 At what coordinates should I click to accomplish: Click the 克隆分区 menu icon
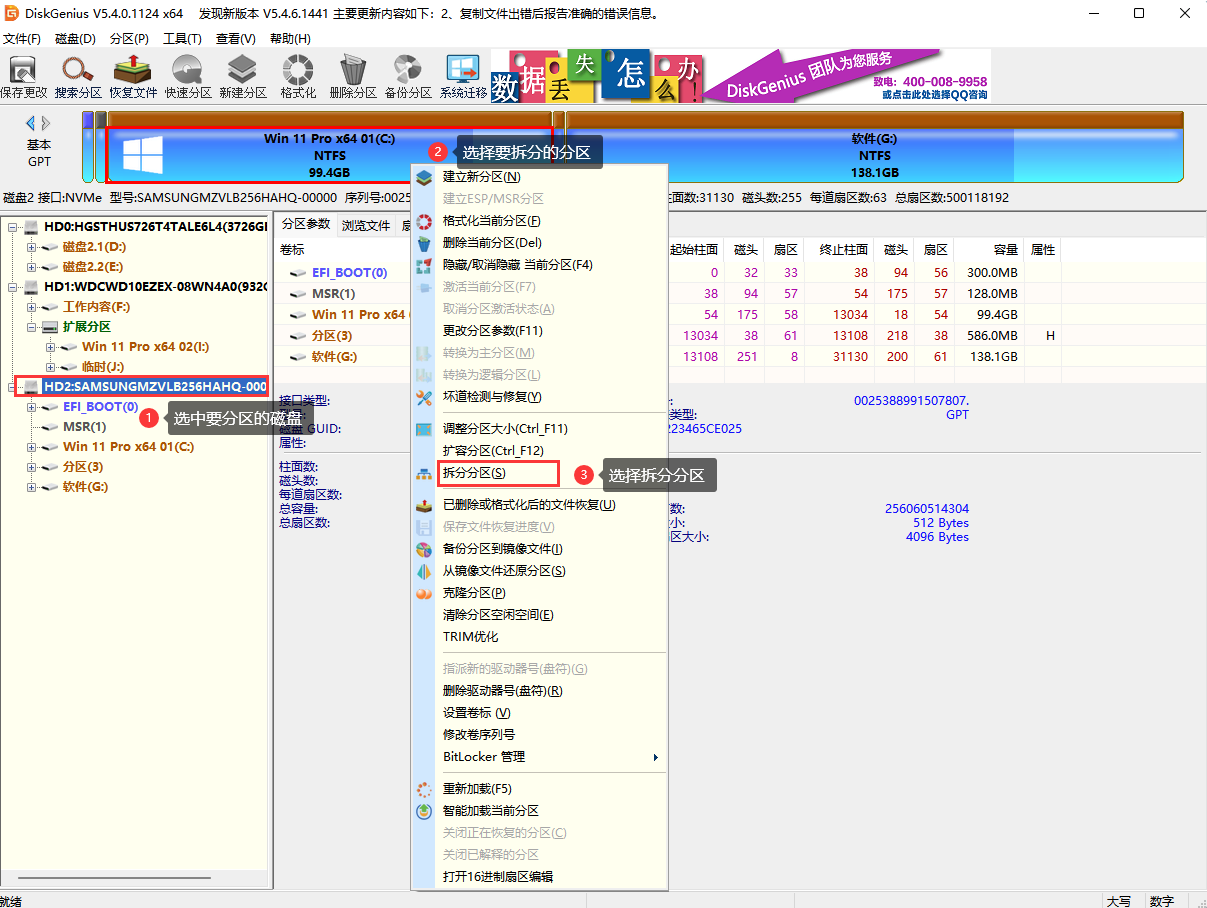coord(424,593)
